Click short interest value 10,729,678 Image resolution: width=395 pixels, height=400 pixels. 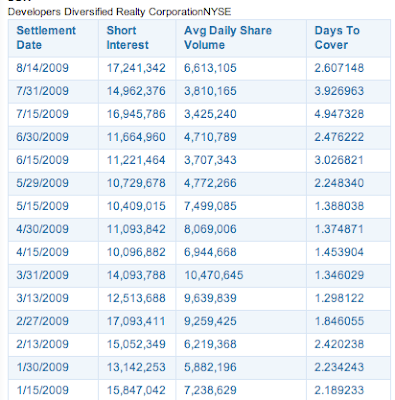(136, 183)
